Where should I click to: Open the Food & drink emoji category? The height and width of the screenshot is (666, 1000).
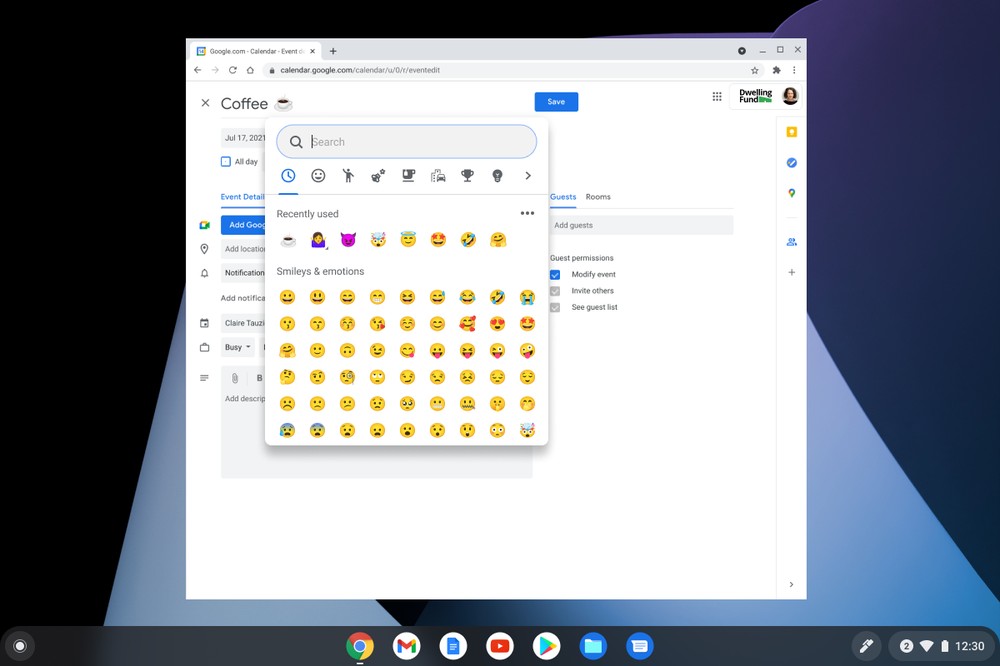pyautogui.click(x=408, y=176)
